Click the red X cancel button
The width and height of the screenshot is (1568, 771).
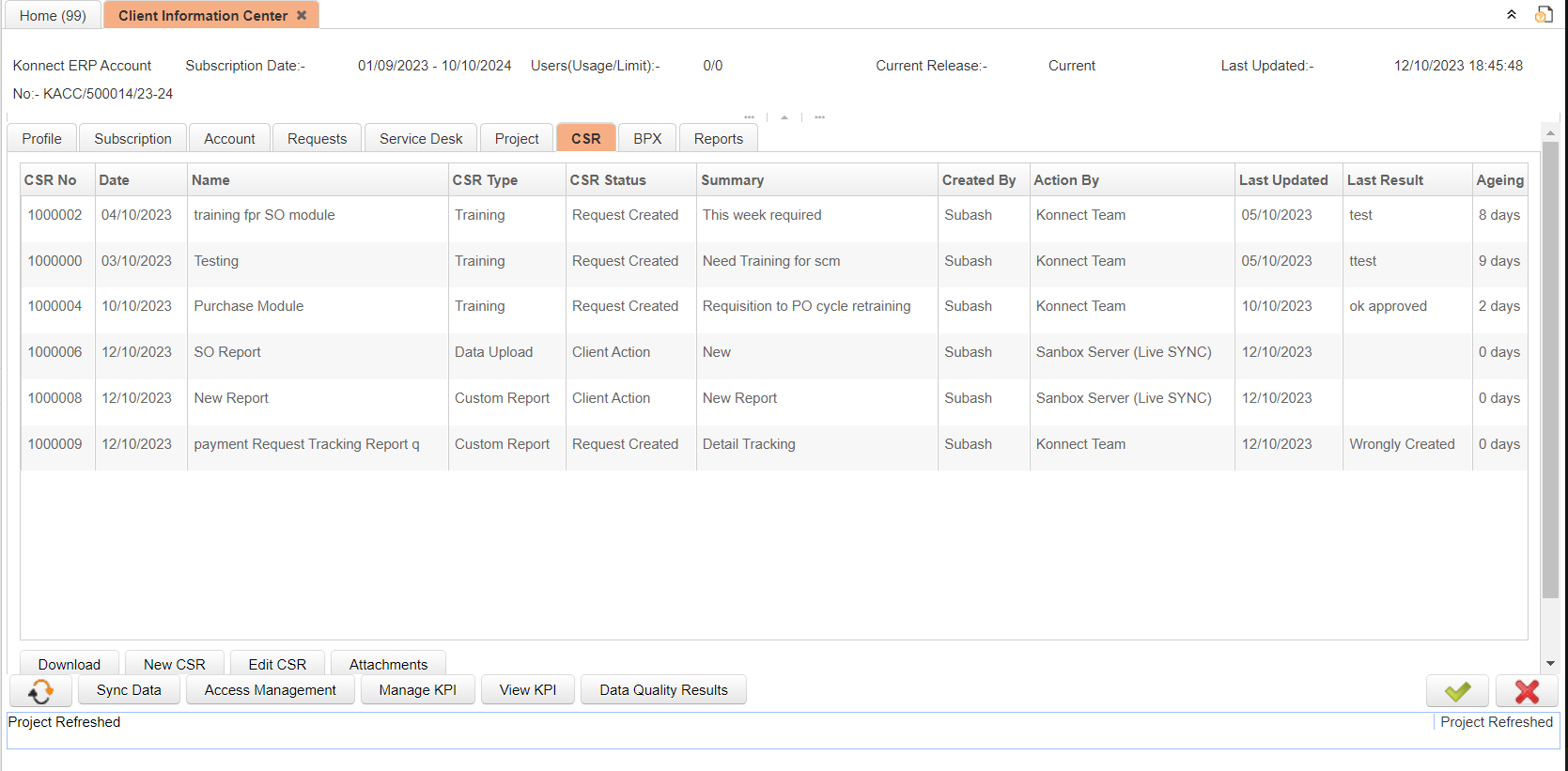(x=1527, y=691)
